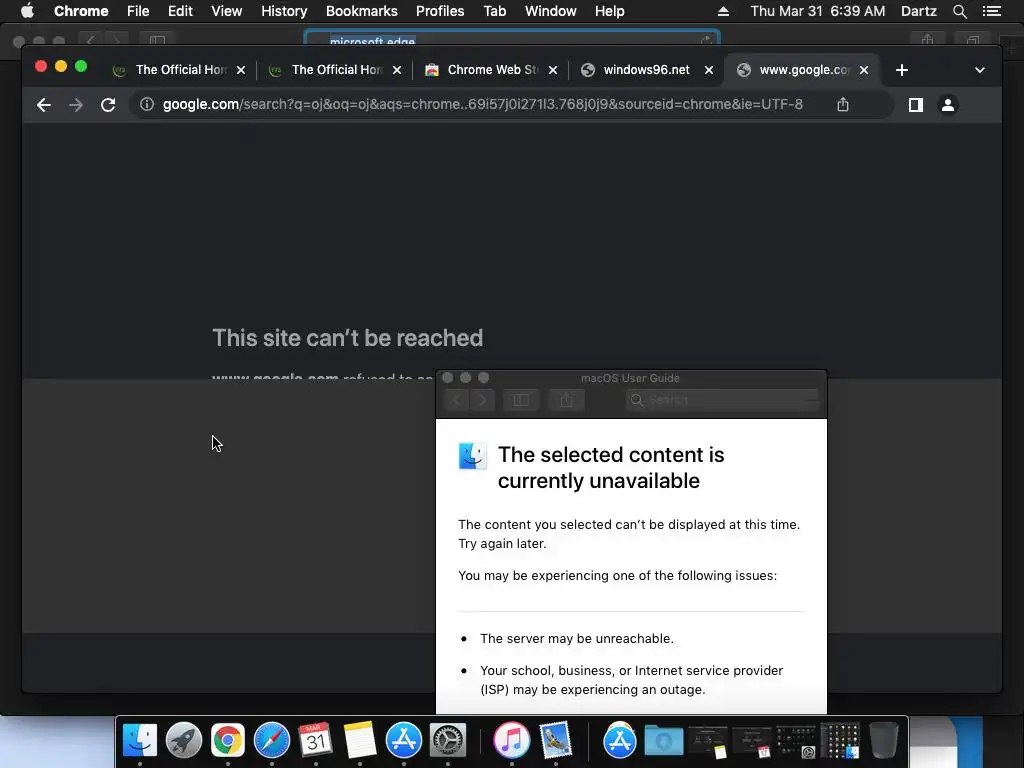This screenshot has height=768, width=1024.
Task: Share this page from Chrome address bar
Action: point(843,104)
